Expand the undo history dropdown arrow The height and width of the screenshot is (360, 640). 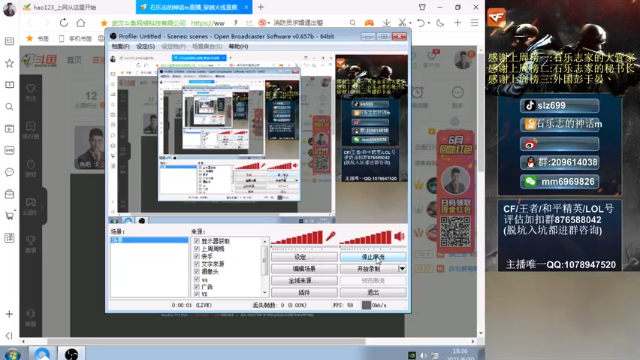tap(429, 23)
